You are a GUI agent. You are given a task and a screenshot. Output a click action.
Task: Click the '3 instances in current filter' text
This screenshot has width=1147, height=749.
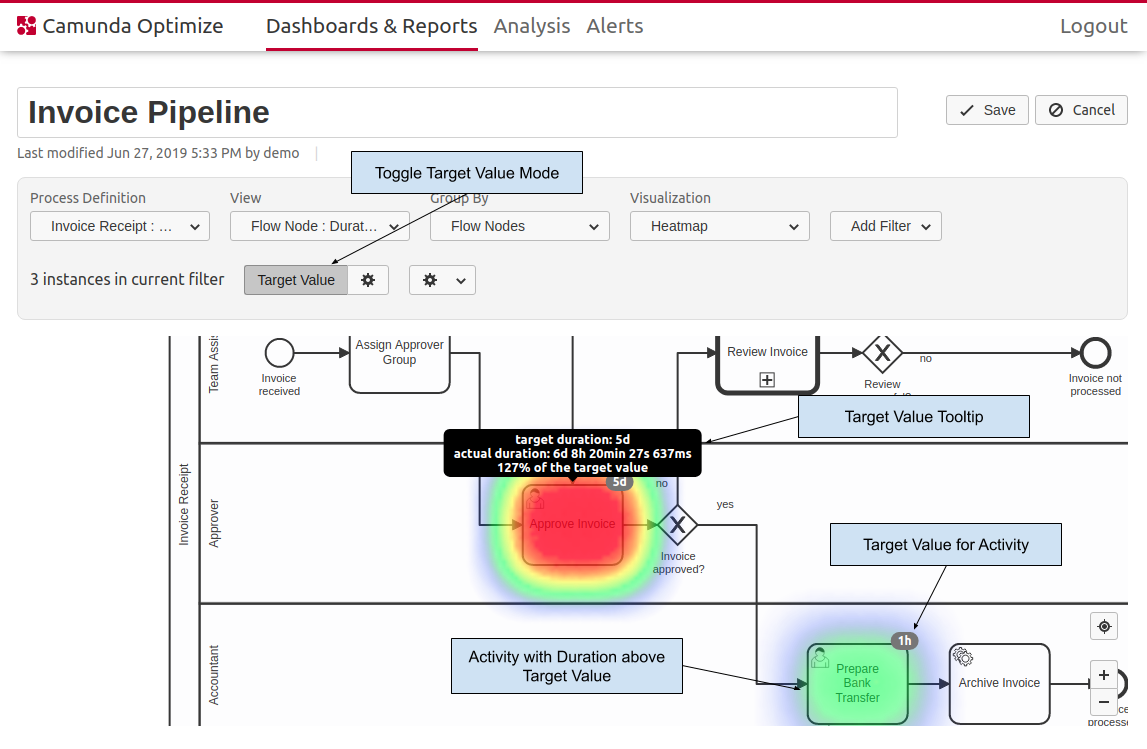[127, 279]
